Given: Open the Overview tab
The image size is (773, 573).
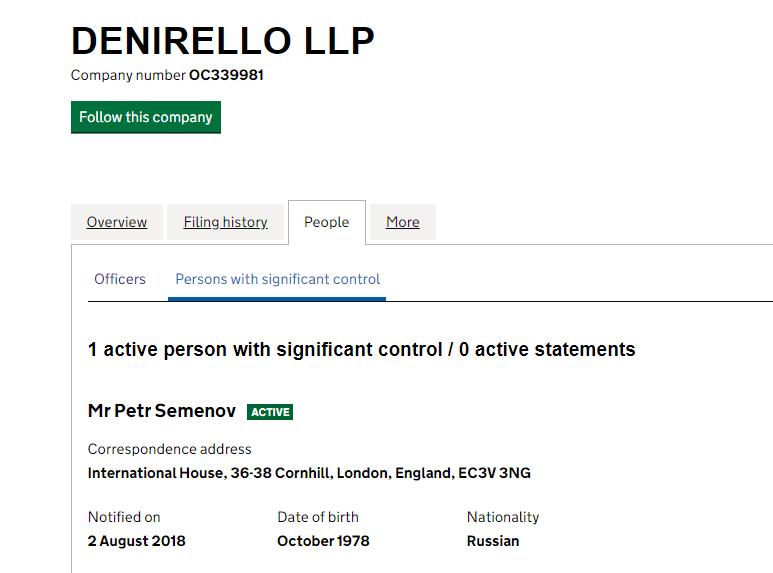Looking at the screenshot, I should pos(117,222).
